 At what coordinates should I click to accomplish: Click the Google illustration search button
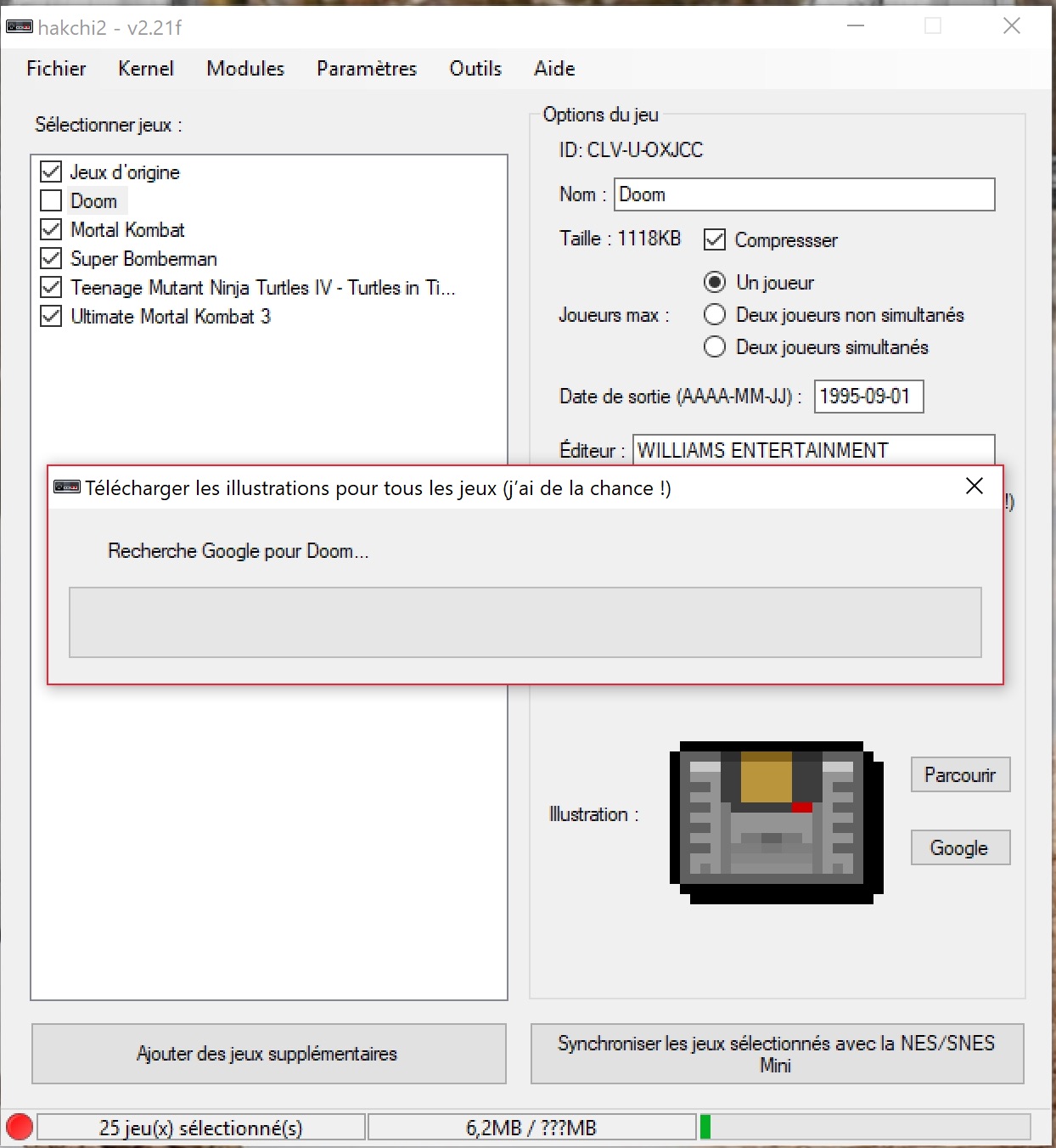click(x=960, y=847)
